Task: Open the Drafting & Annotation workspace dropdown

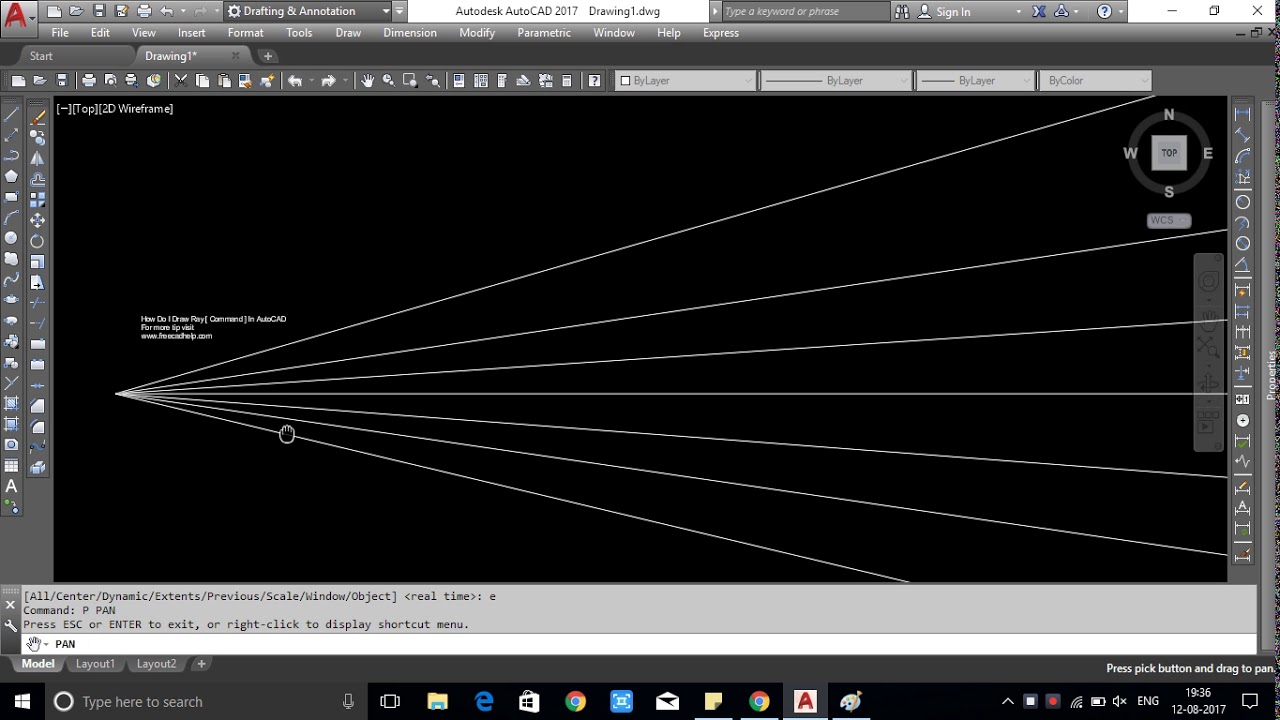Action: coord(307,11)
